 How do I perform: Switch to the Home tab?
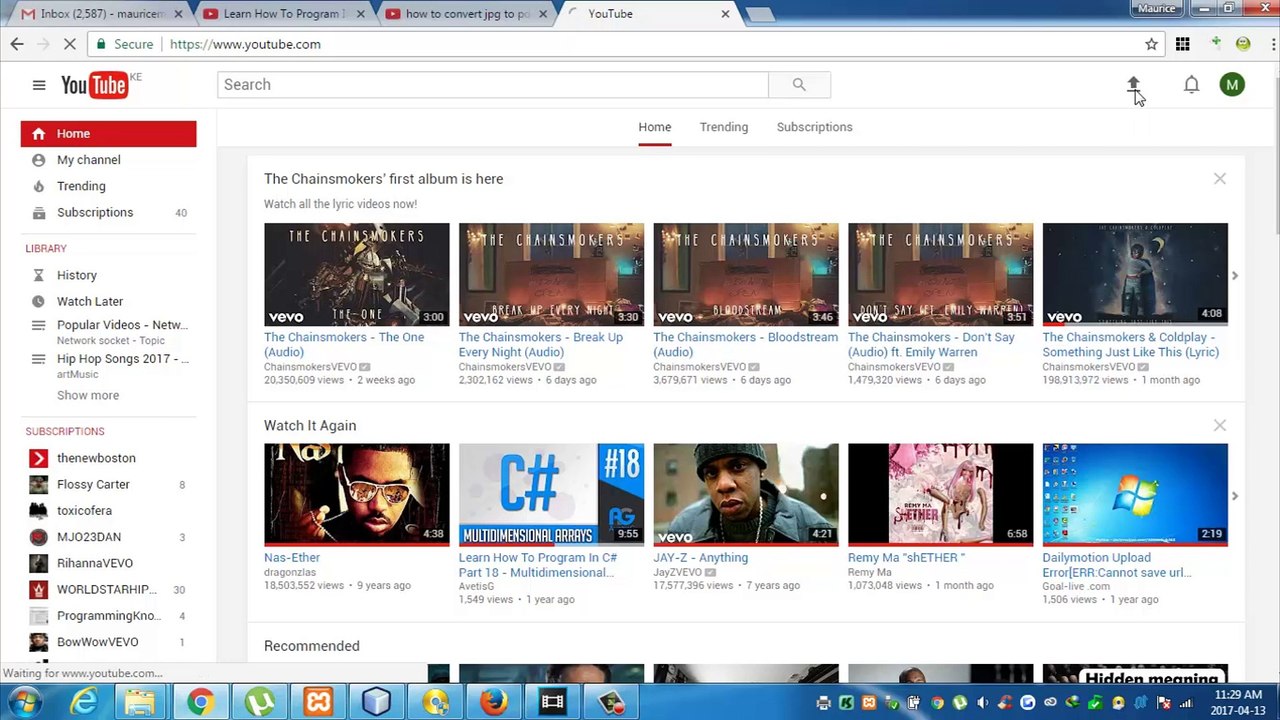655,127
